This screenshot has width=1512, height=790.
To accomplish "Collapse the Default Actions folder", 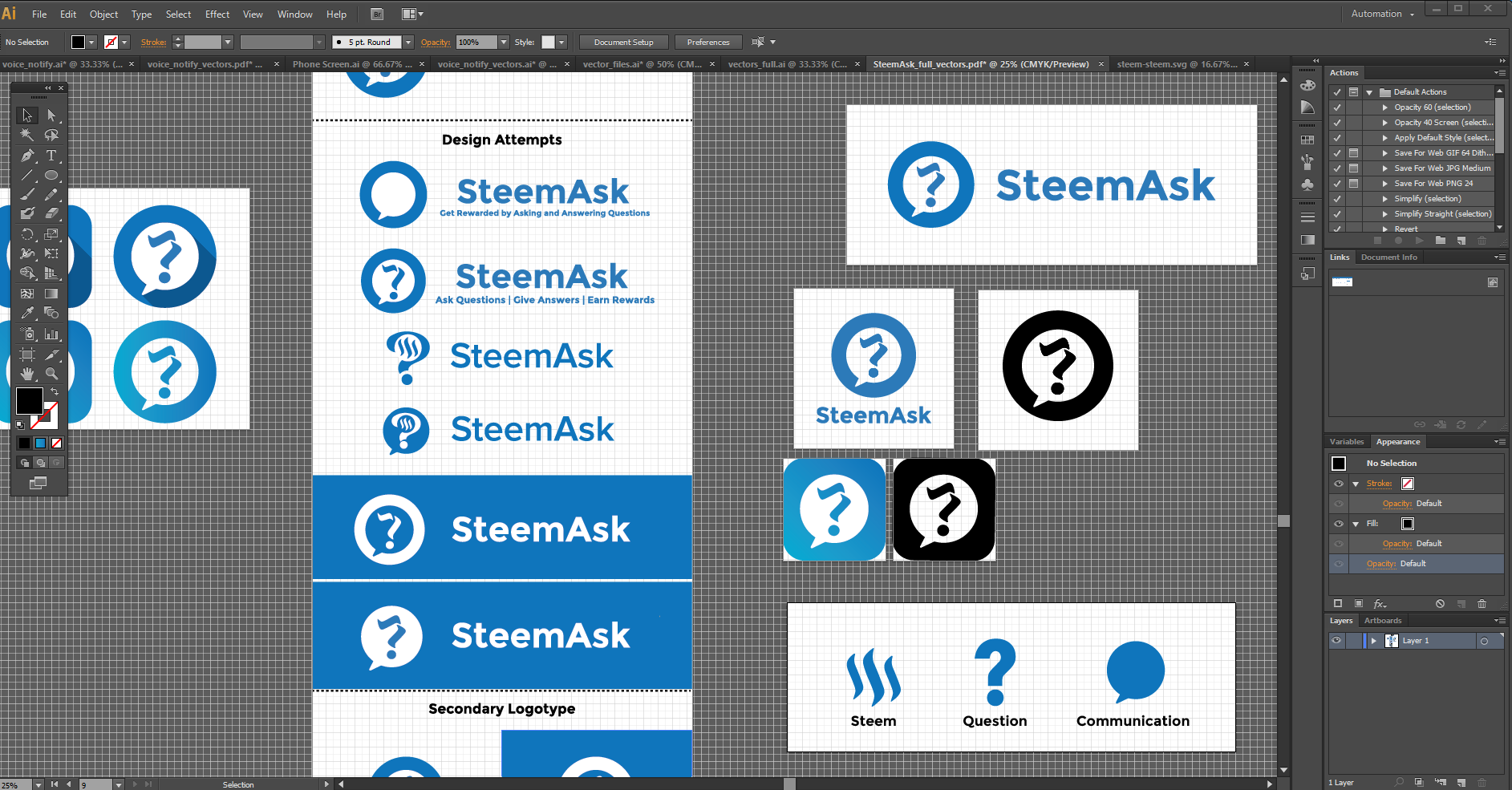I will (1369, 92).
